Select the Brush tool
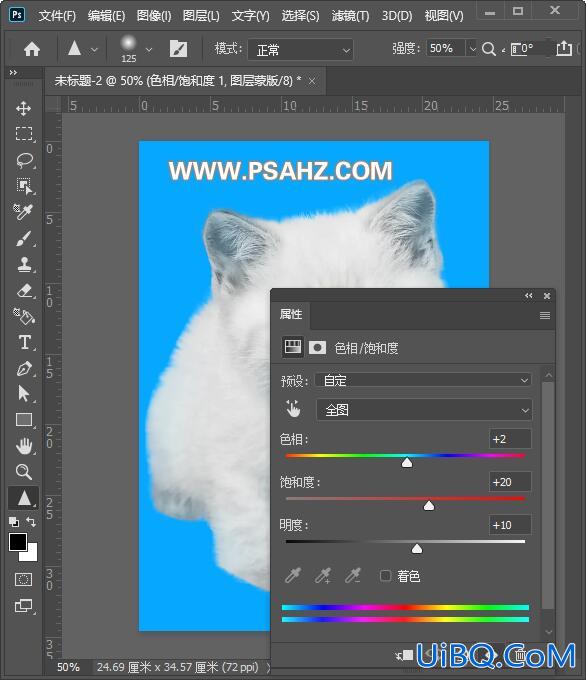586x680 pixels. (x=24, y=238)
